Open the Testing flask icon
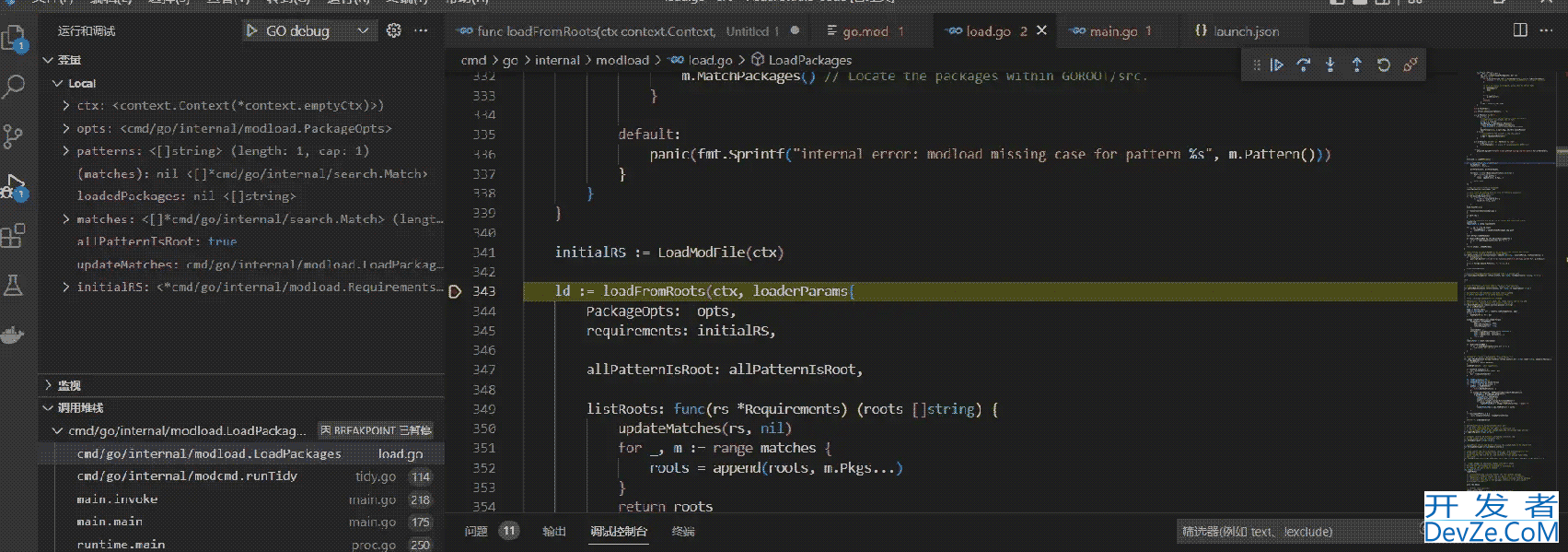The width and height of the screenshot is (1568, 552). pyautogui.click(x=14, y=285)
